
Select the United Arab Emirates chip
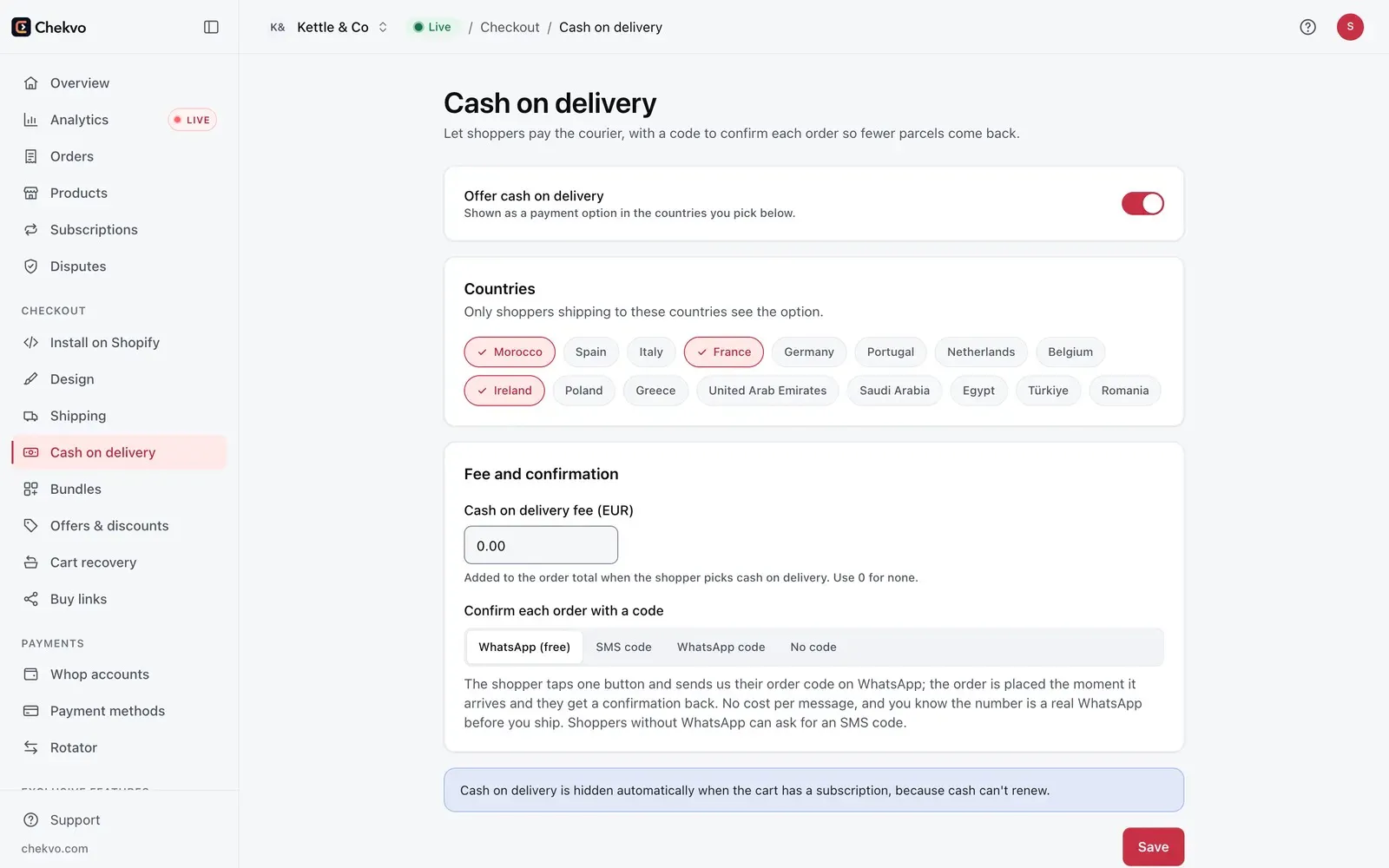tap(767, 391)
